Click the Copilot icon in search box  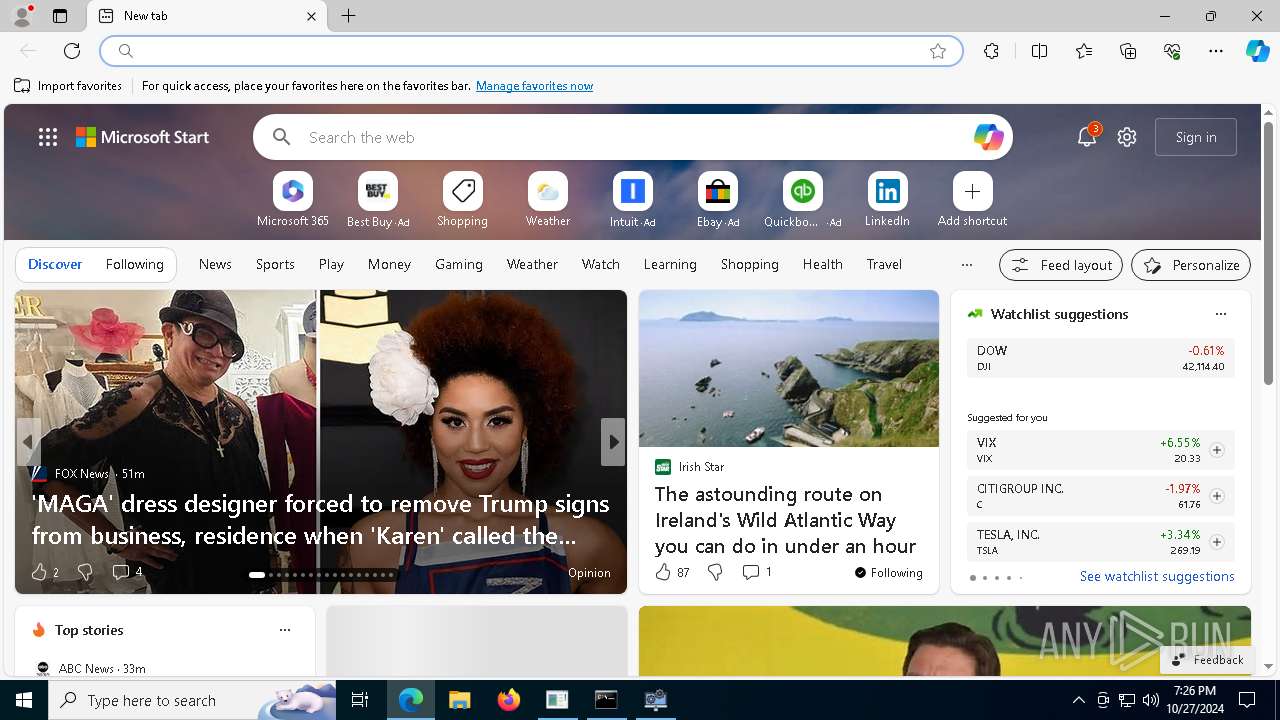point(988,137)
